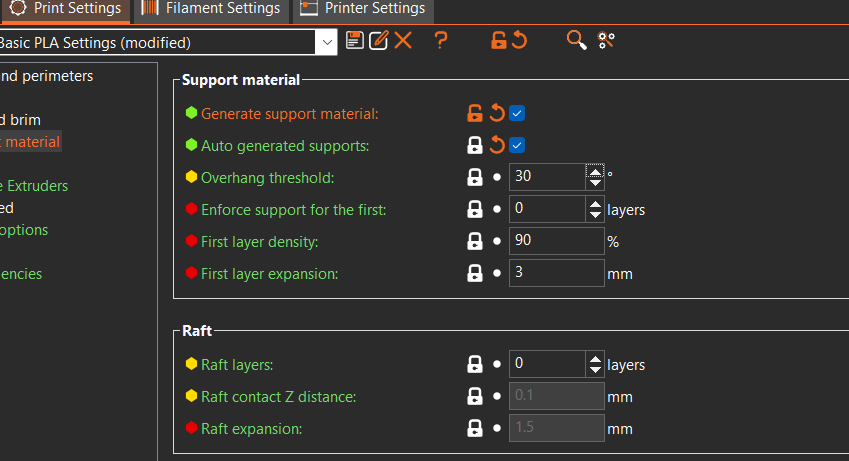Image resolution: width=849 pixels, height=461 pixels.
Task: Switch to Filament Settings tab
Action: coord(211,11)
